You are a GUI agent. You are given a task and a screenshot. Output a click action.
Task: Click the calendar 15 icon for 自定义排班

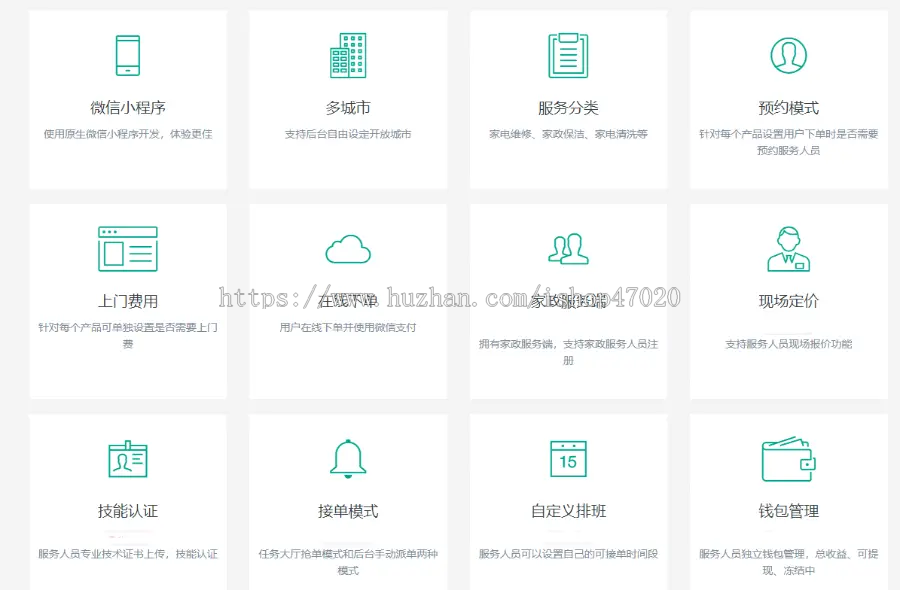click(568, 459)
